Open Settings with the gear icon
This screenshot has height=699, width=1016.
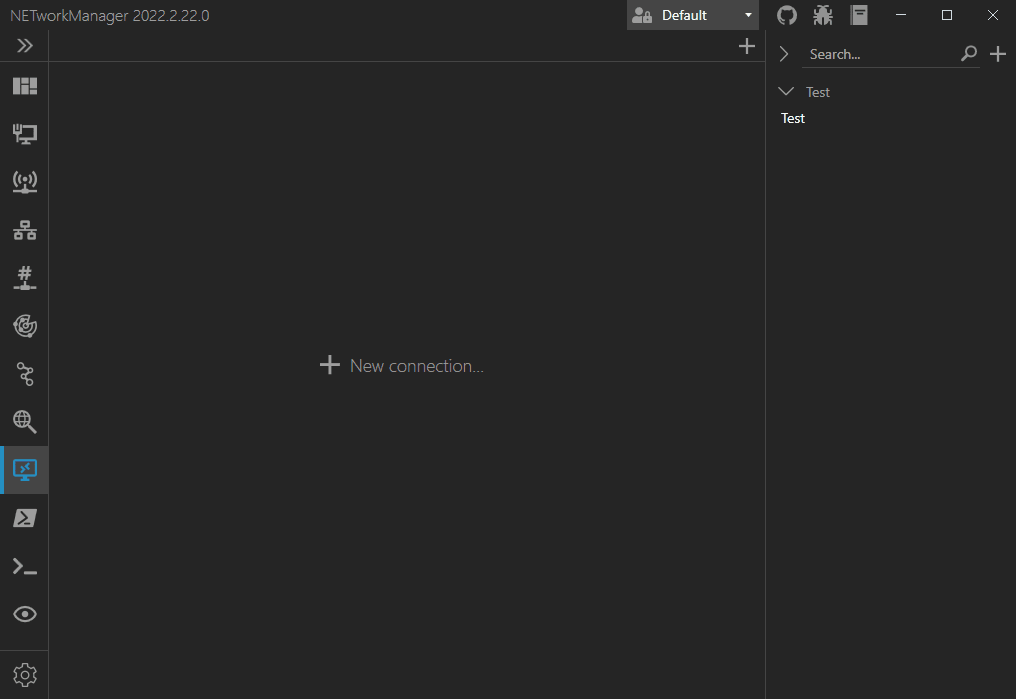pyautogui.click(x=25, y=675)
